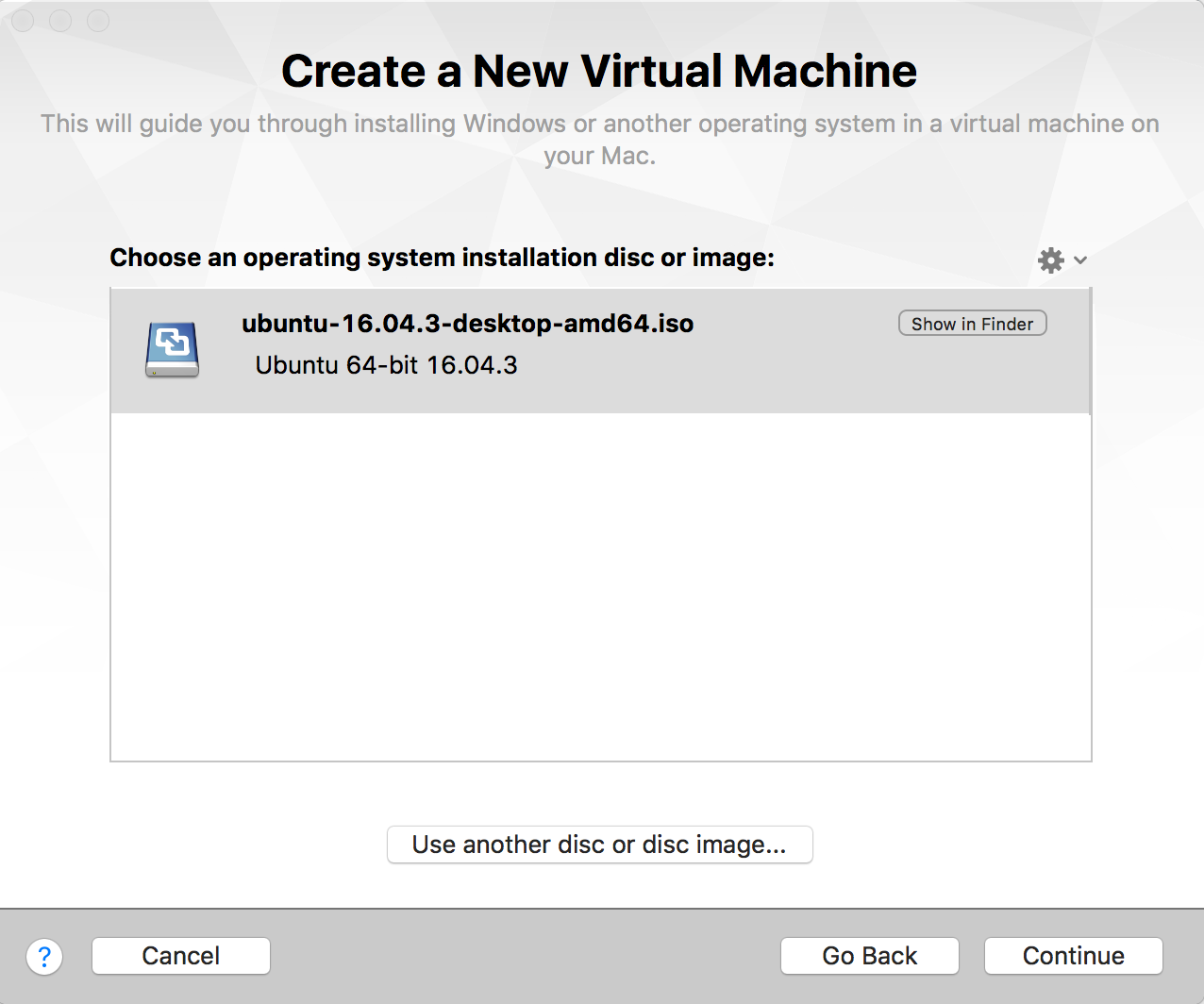Select the Ubuntu ISO disk image icon
This screenshot has width=1204, height=1004.
172,350
